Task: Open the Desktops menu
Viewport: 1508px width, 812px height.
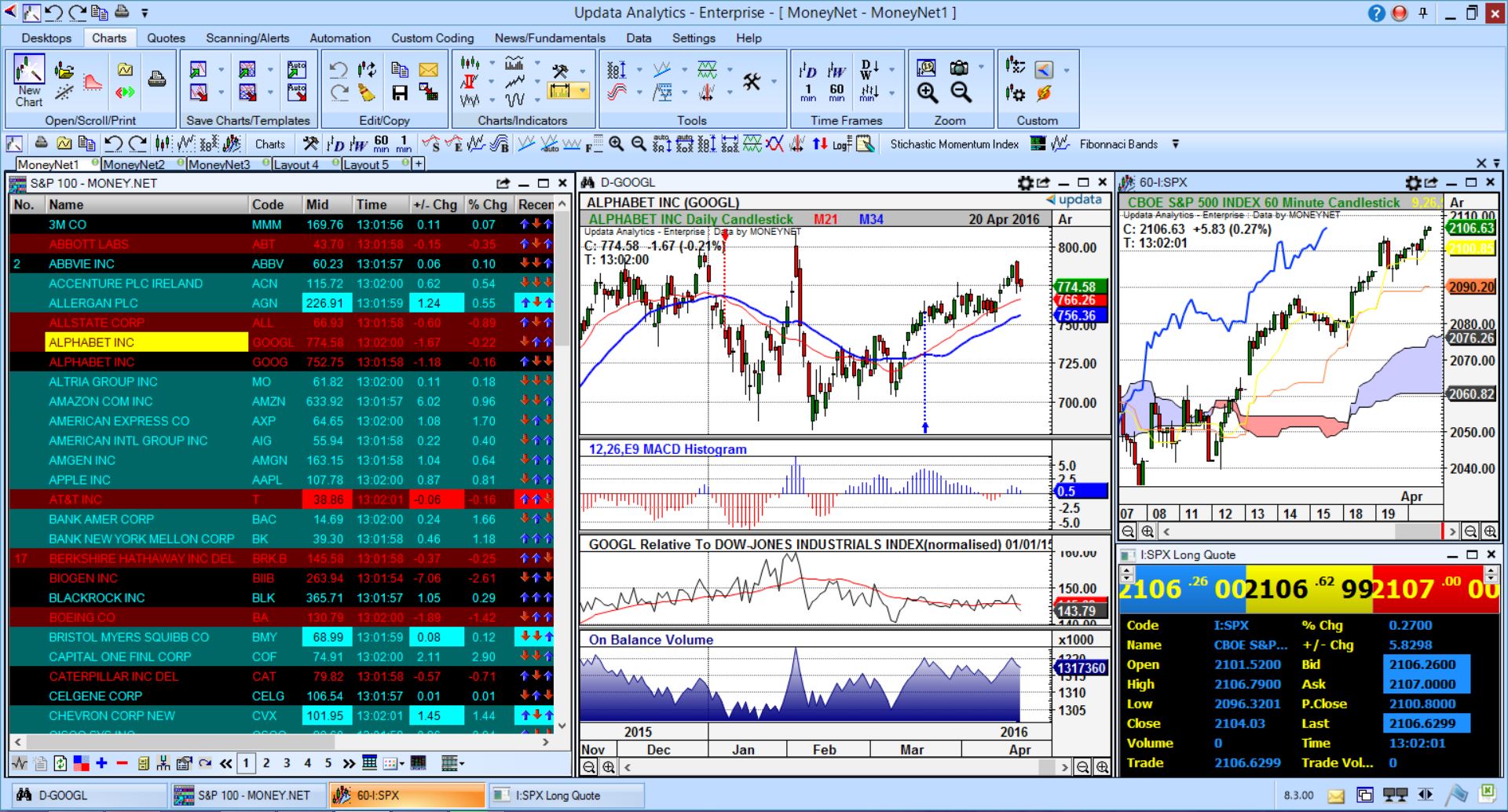Action: pos(46,38)
